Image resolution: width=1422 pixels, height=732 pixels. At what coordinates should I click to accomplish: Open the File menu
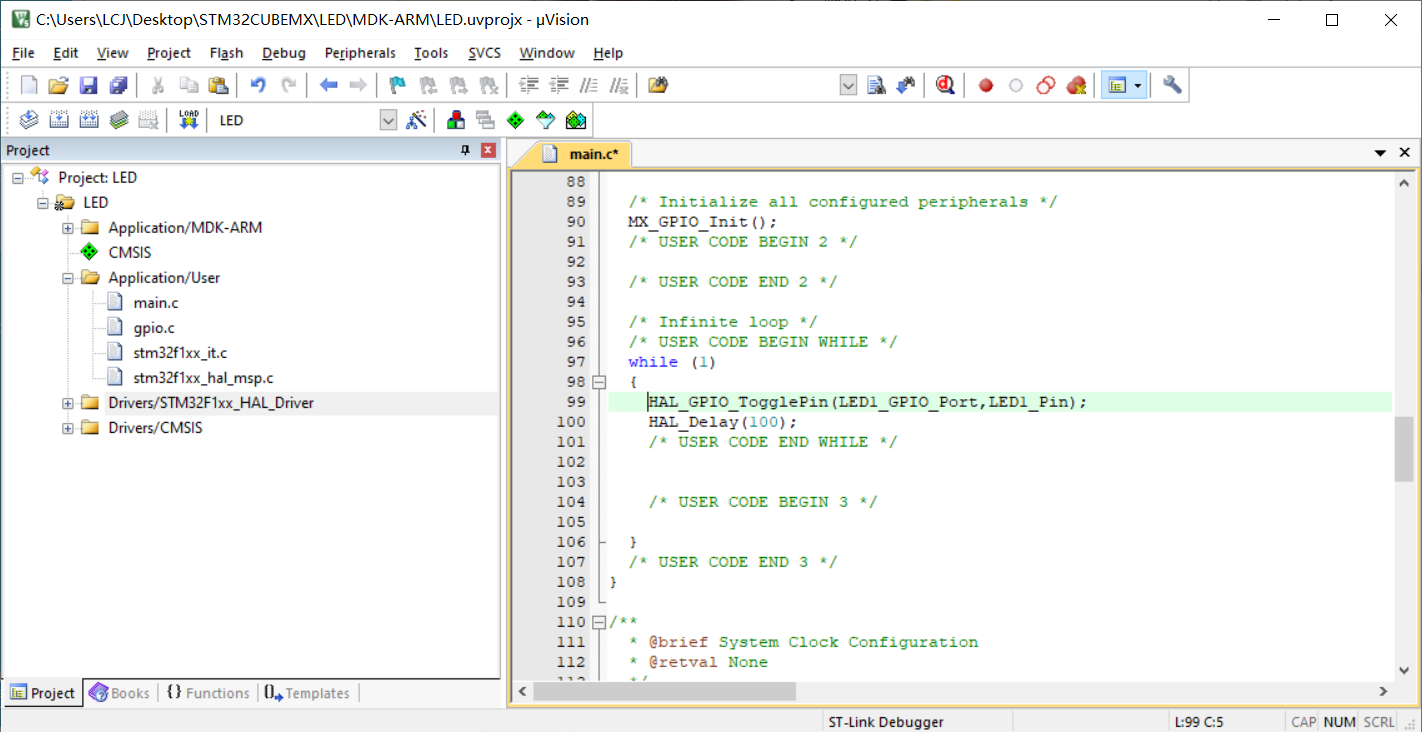coord(23,53)
